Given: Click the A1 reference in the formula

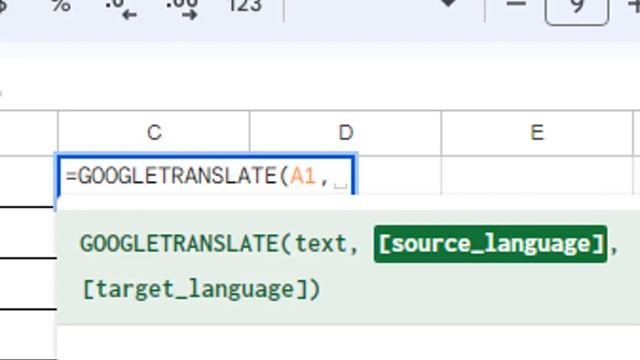Looking at the screenshot, I should tap(303, 177).
